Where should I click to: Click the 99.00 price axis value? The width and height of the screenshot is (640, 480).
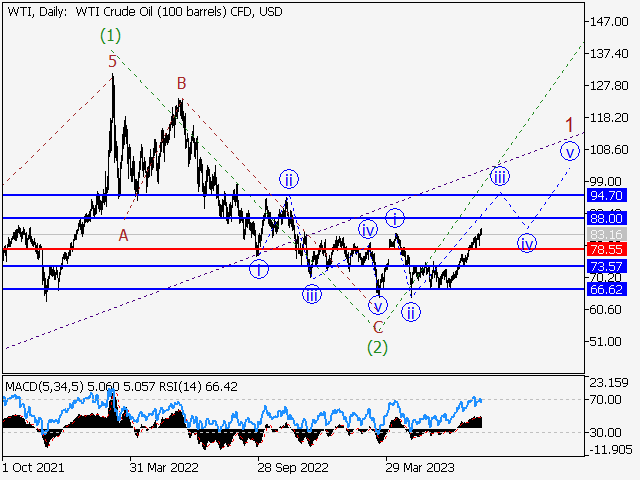(x=606, y=182)
